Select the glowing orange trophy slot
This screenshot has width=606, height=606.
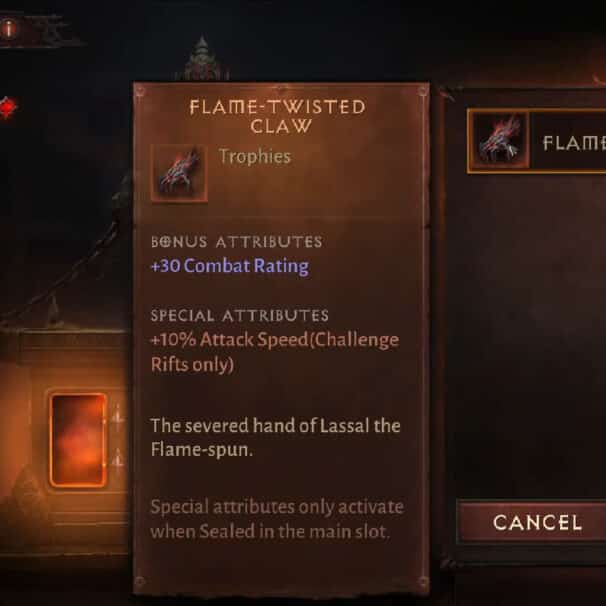(x=78, y=439)
